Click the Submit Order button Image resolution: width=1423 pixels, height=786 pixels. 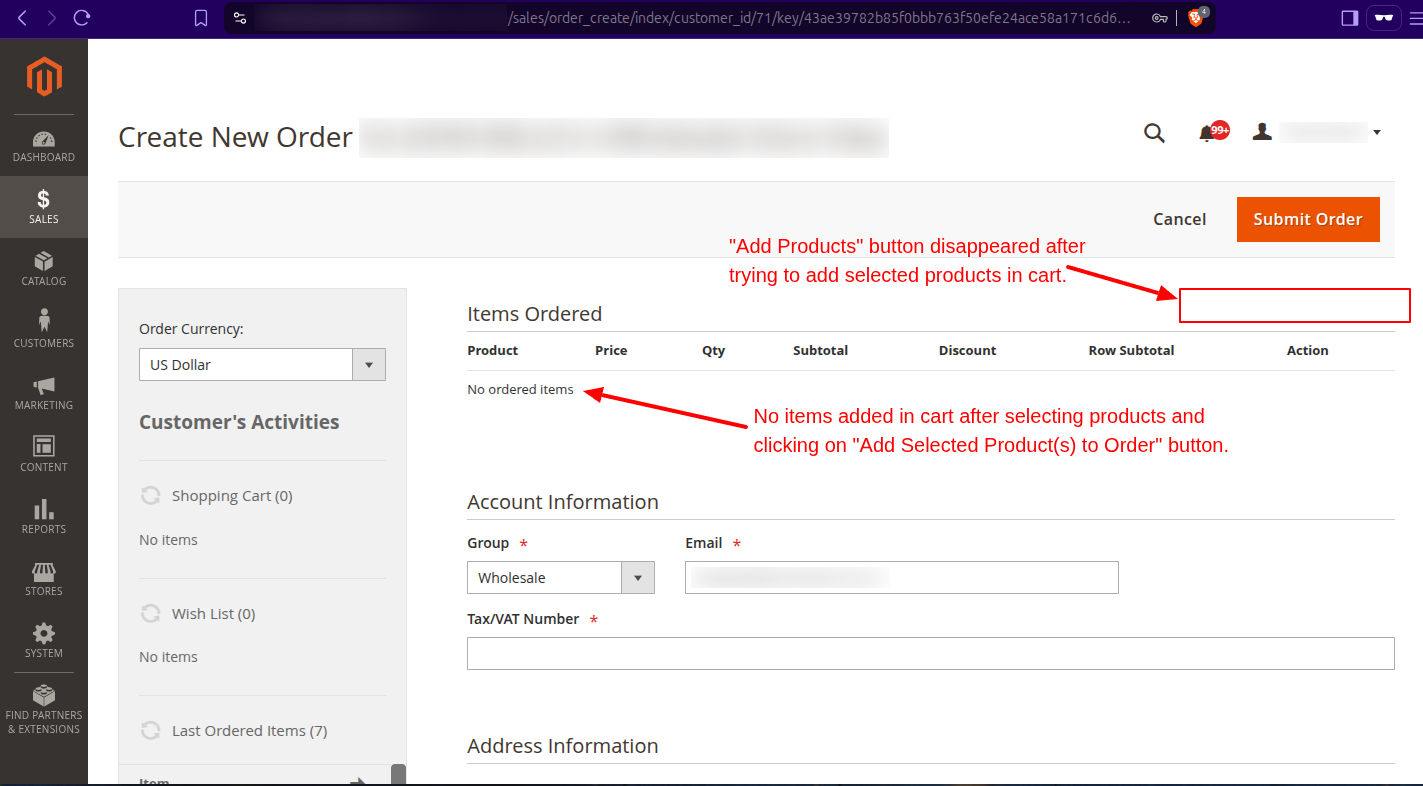click(1307, 219)
